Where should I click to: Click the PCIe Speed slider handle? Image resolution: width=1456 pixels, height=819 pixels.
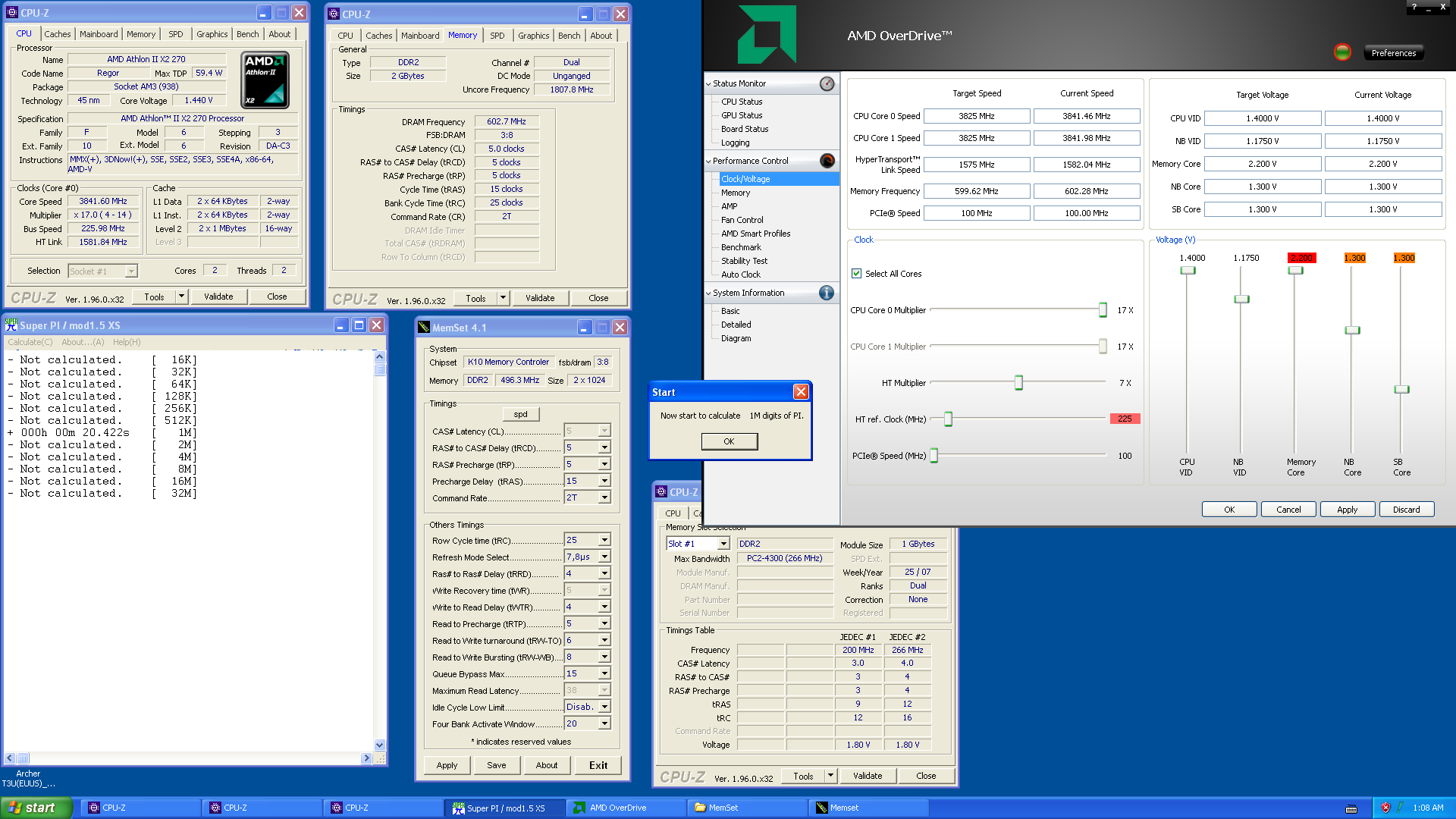coord(934,456)
